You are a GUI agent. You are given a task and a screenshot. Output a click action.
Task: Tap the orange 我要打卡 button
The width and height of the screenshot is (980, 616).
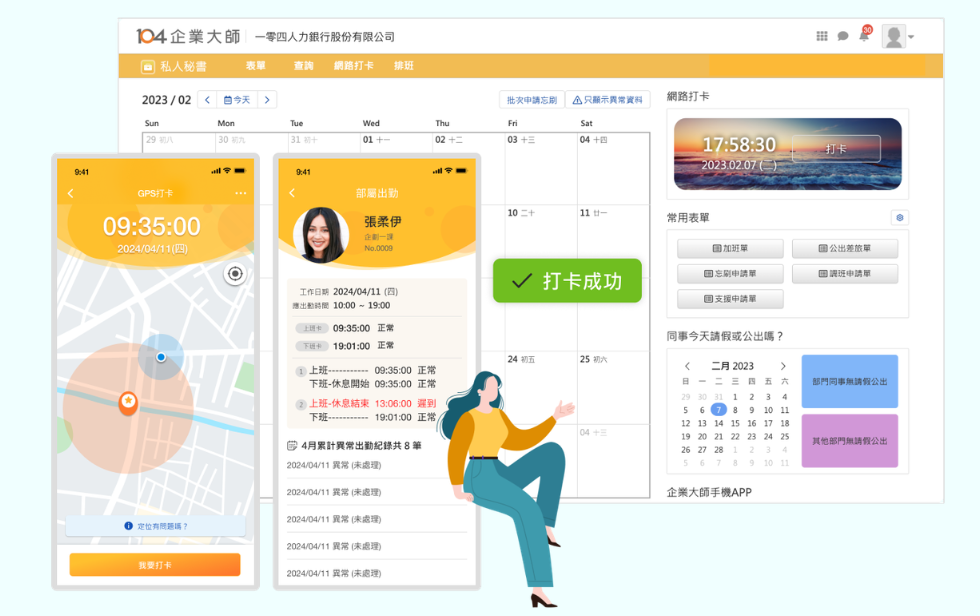coord(155,565)
